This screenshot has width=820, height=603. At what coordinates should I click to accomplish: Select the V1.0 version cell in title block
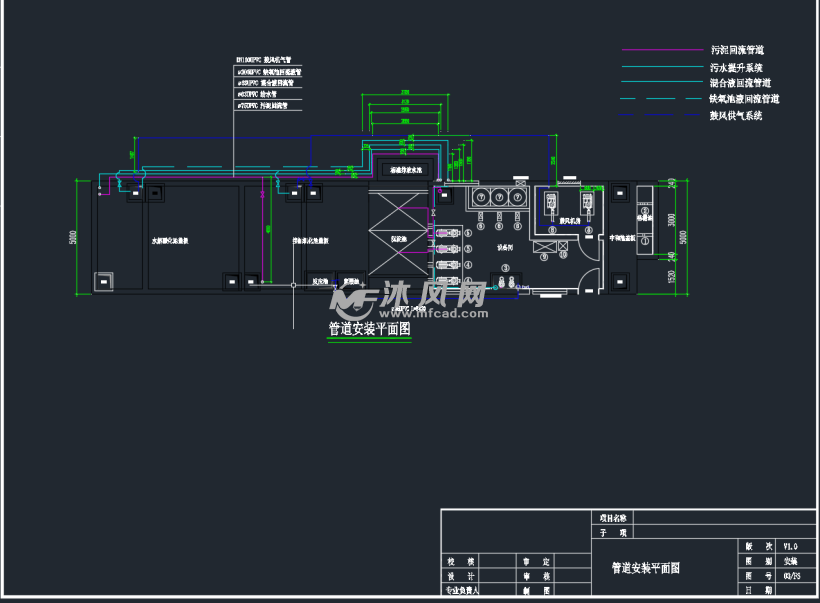coord(790,546)
